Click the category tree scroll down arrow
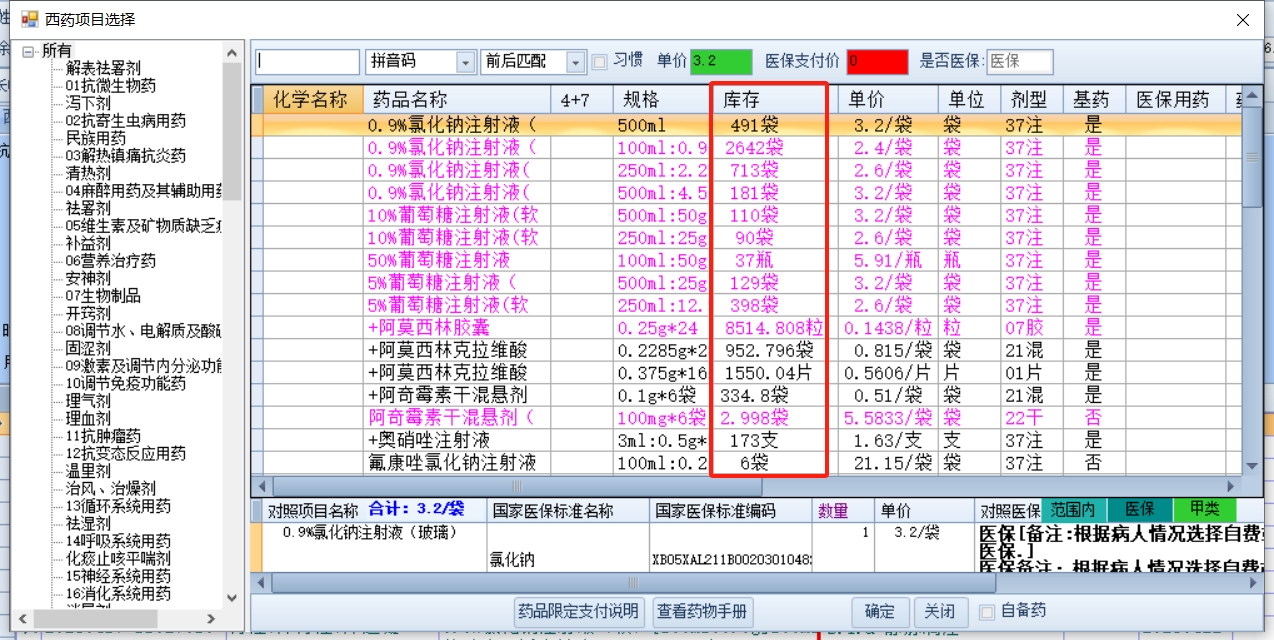The height and width of the screenshot is (640, 1274). [232, 598]
